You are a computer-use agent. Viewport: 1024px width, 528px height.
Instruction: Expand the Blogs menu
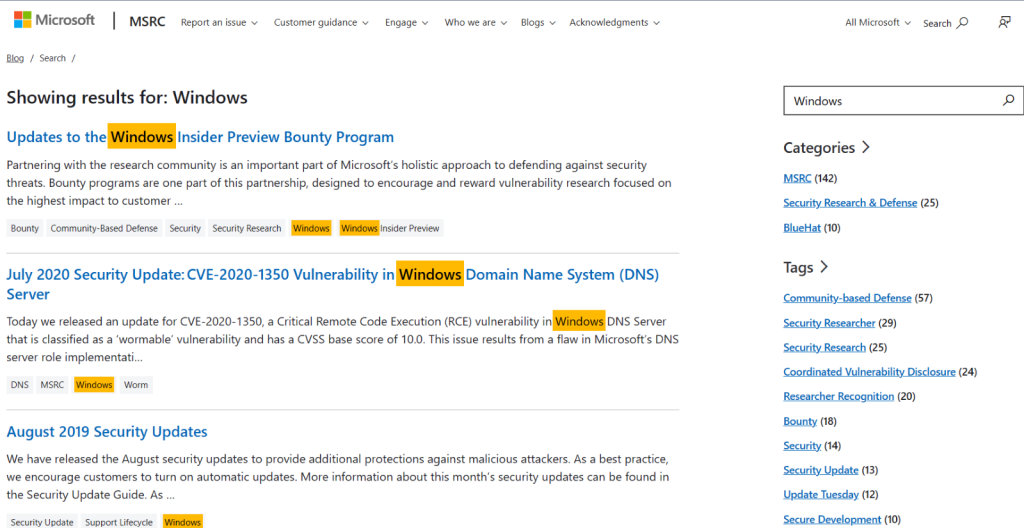[538, 22]
